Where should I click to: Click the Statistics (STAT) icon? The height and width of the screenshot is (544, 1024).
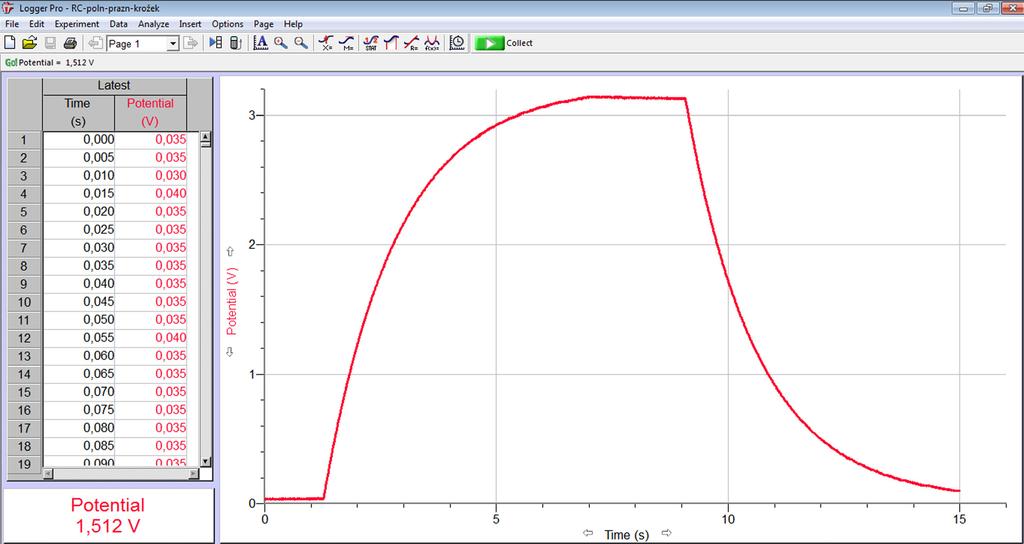[x=371, y=43]
